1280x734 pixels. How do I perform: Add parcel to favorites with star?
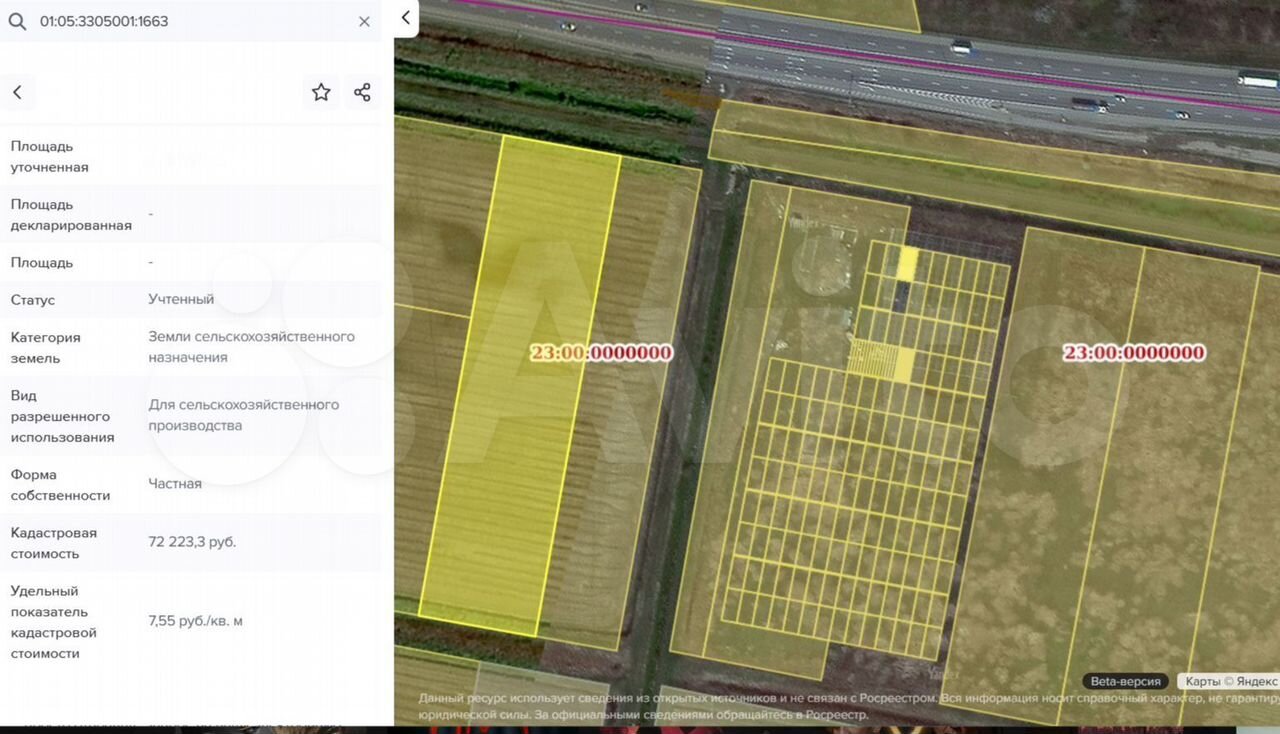pos(321,92)
